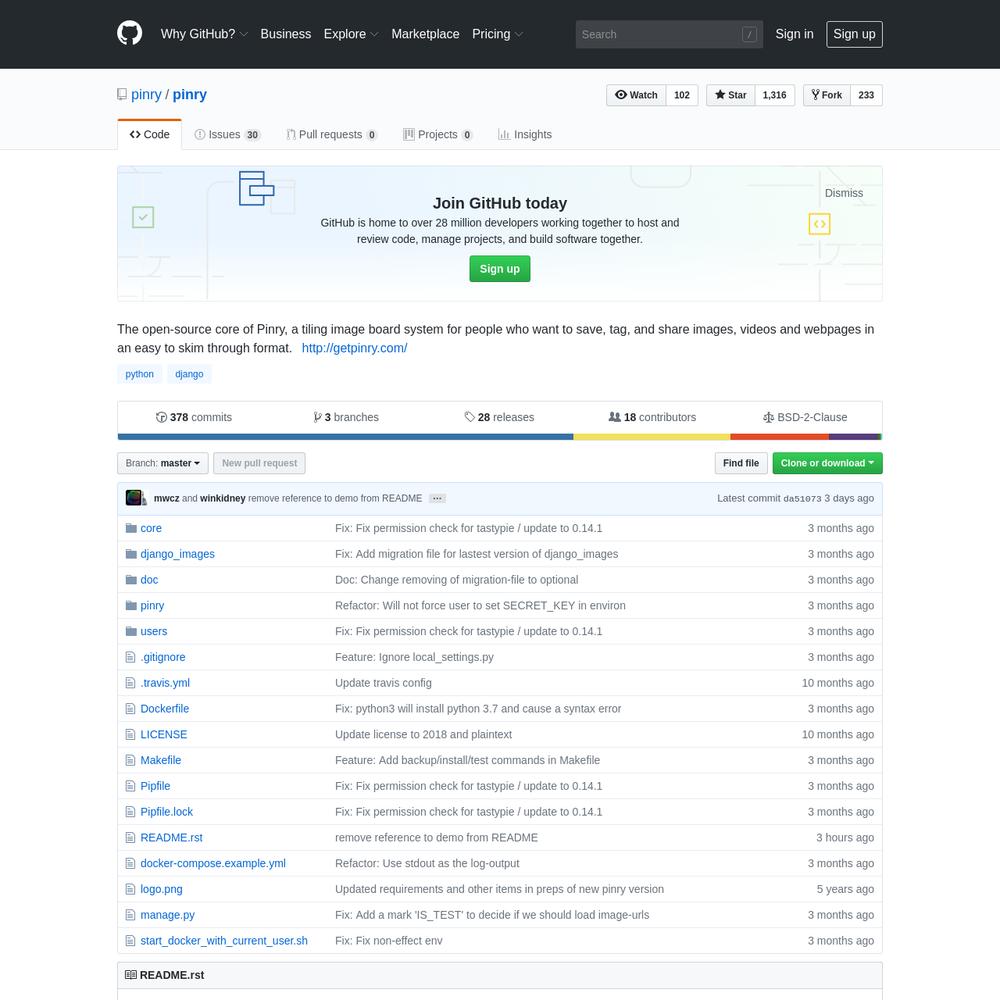Select the django topic tag

click(x=189, y=374)
